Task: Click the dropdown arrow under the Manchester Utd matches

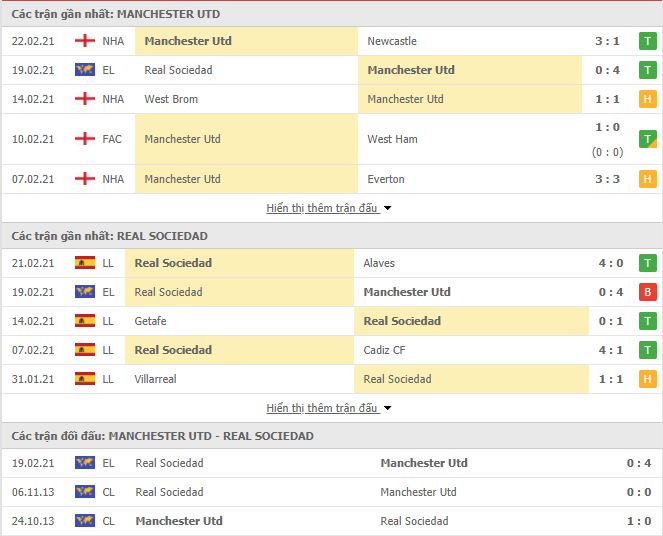Action: [387, 208]
